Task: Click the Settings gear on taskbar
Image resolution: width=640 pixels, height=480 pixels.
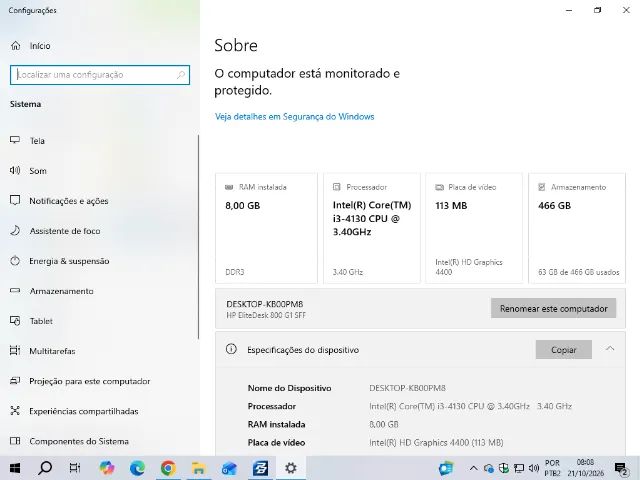Action: coord(291,468)
